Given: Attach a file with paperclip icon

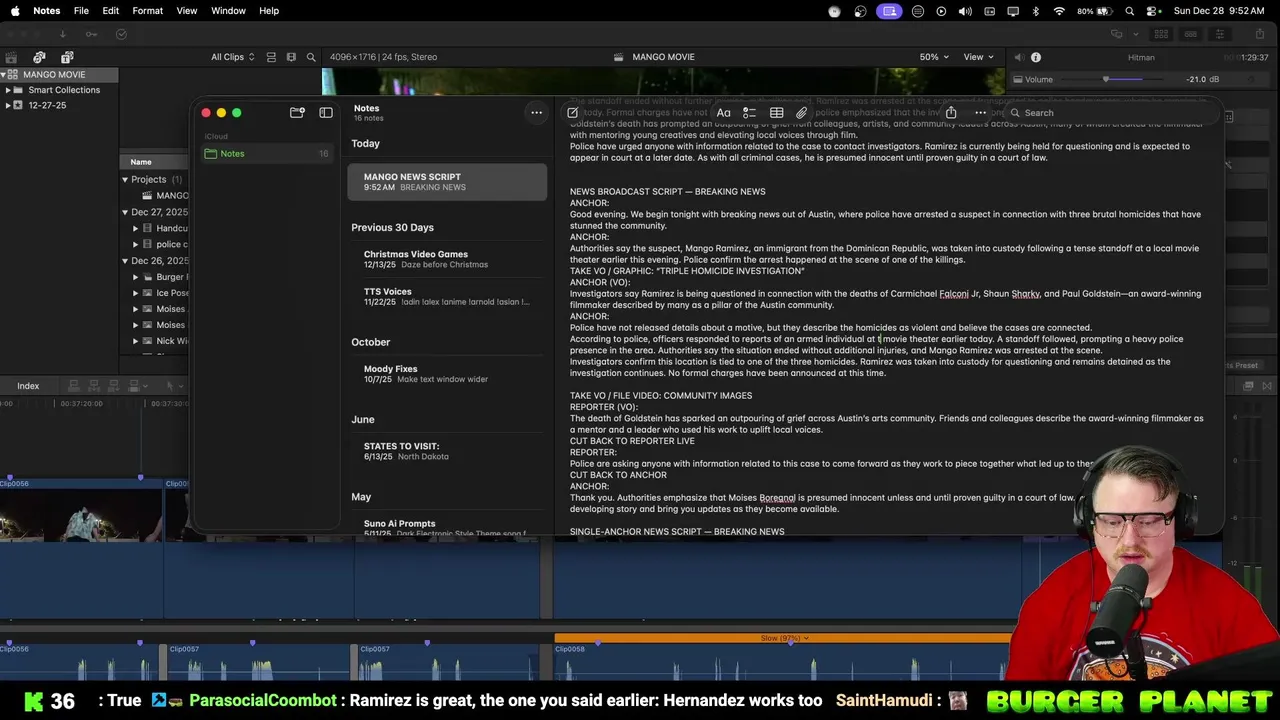Looking at the screenshot, I should 802,113.
